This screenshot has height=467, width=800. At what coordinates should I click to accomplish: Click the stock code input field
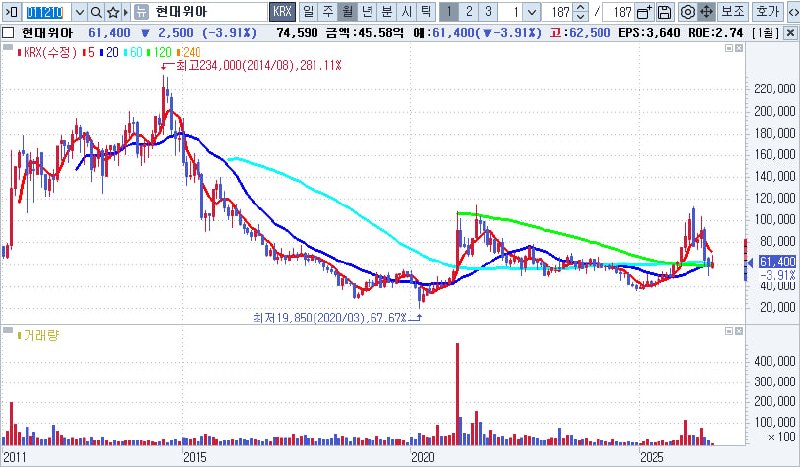47,12
